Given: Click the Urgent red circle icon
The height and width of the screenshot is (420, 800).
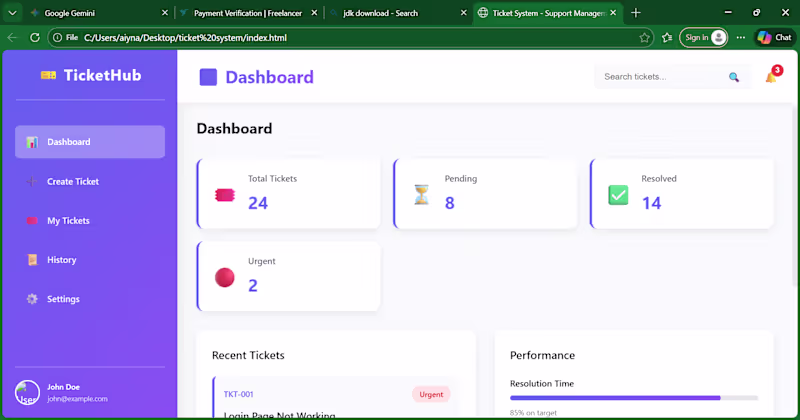Looking at the screenshot, I should 224,278.
